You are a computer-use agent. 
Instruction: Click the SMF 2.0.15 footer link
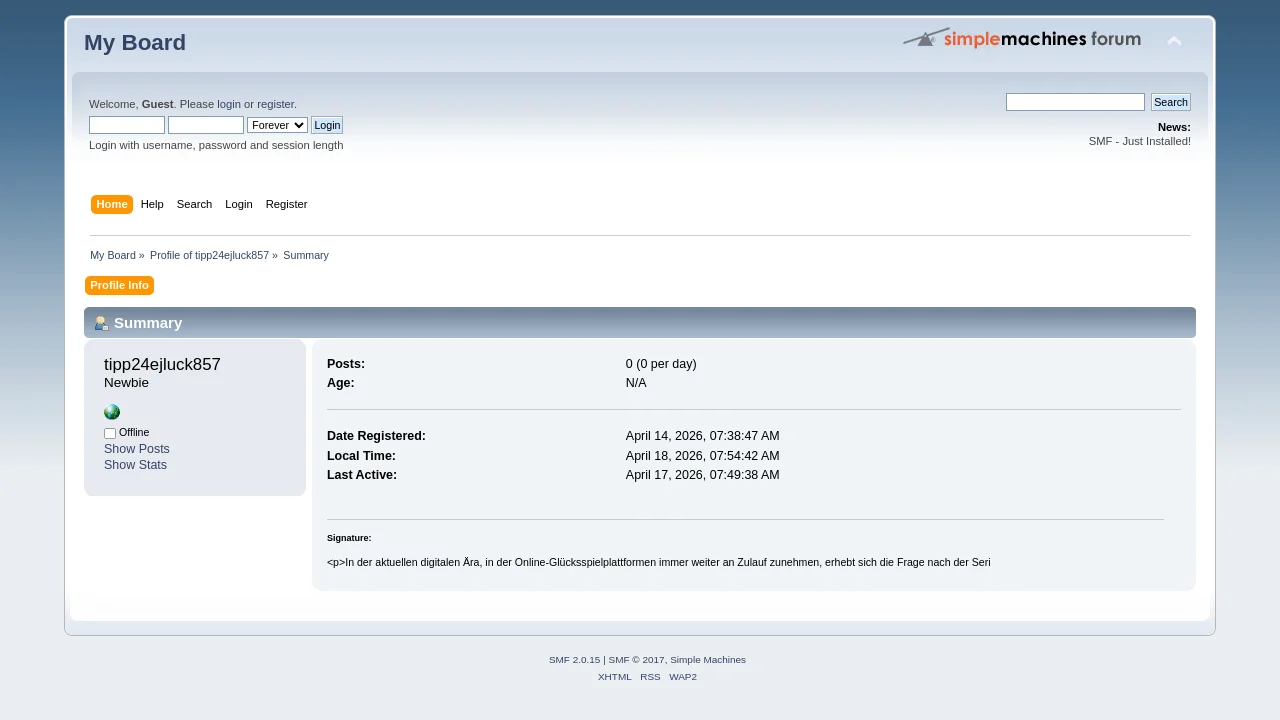coord(574,660)
